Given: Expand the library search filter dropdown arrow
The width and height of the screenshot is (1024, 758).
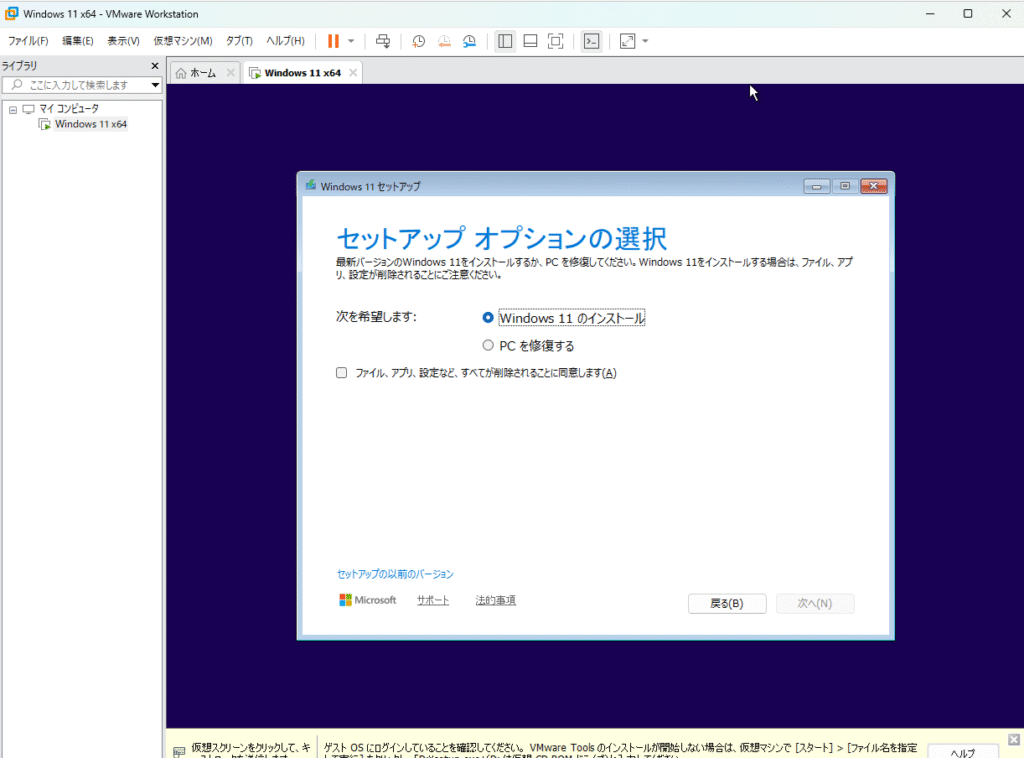Looking at the screenshot, I should tap(155, 86).
